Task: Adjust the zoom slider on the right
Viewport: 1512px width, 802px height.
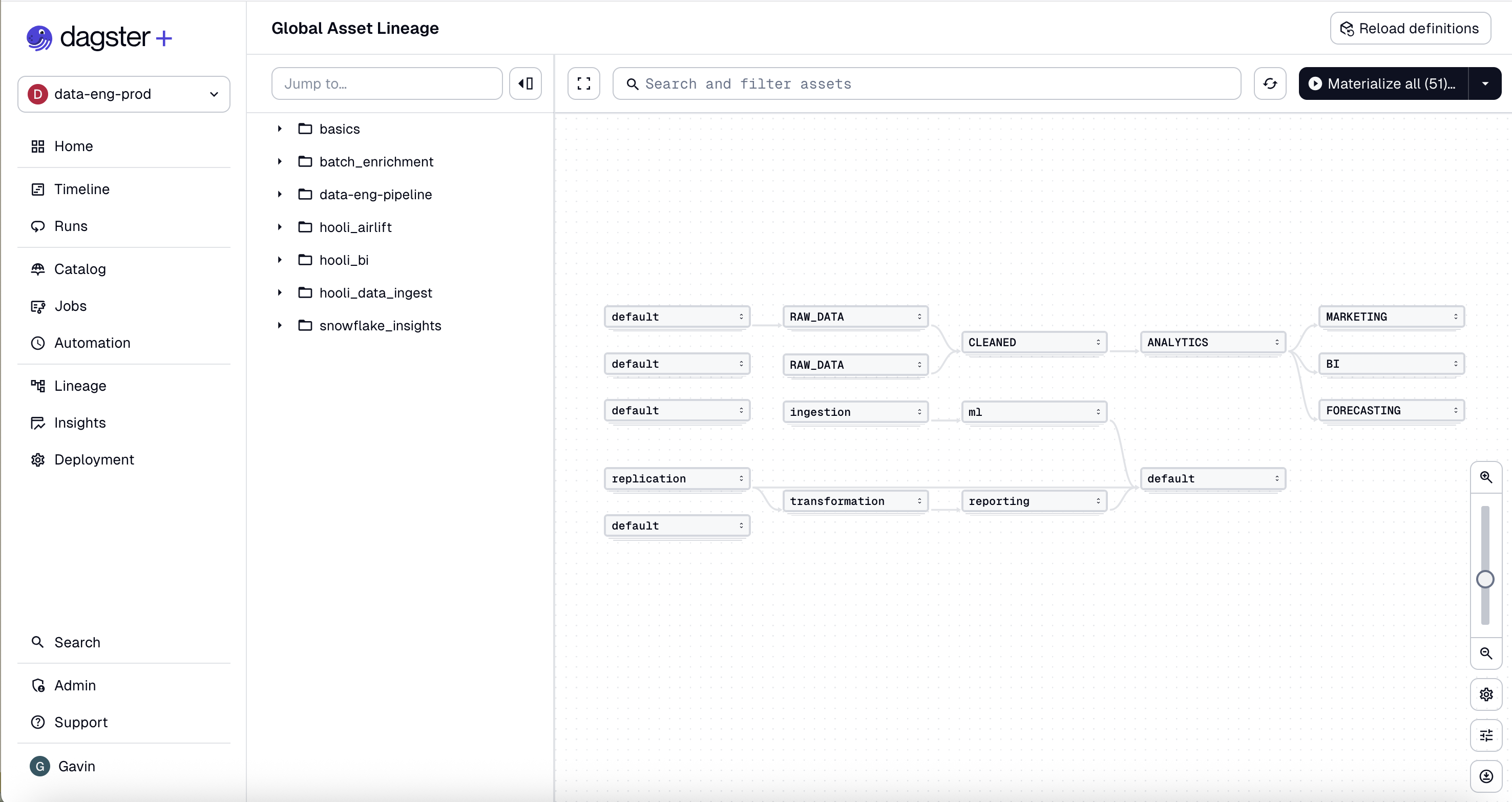Action: (1485, 579)
